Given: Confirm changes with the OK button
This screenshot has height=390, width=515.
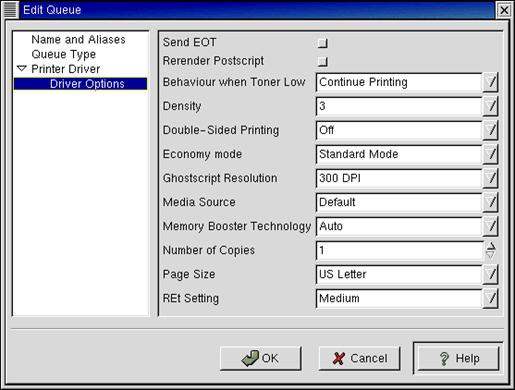Looking at the screenshot, I should [x=261, y=358].
